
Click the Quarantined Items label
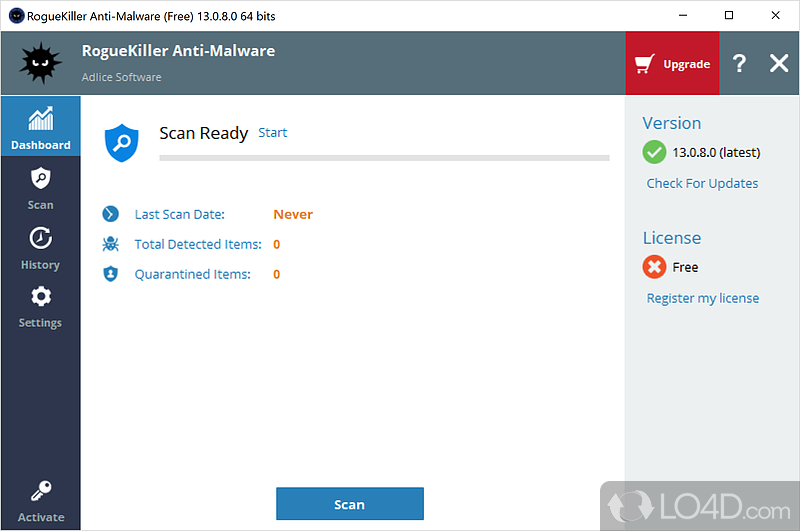click(x=192, y=274)
